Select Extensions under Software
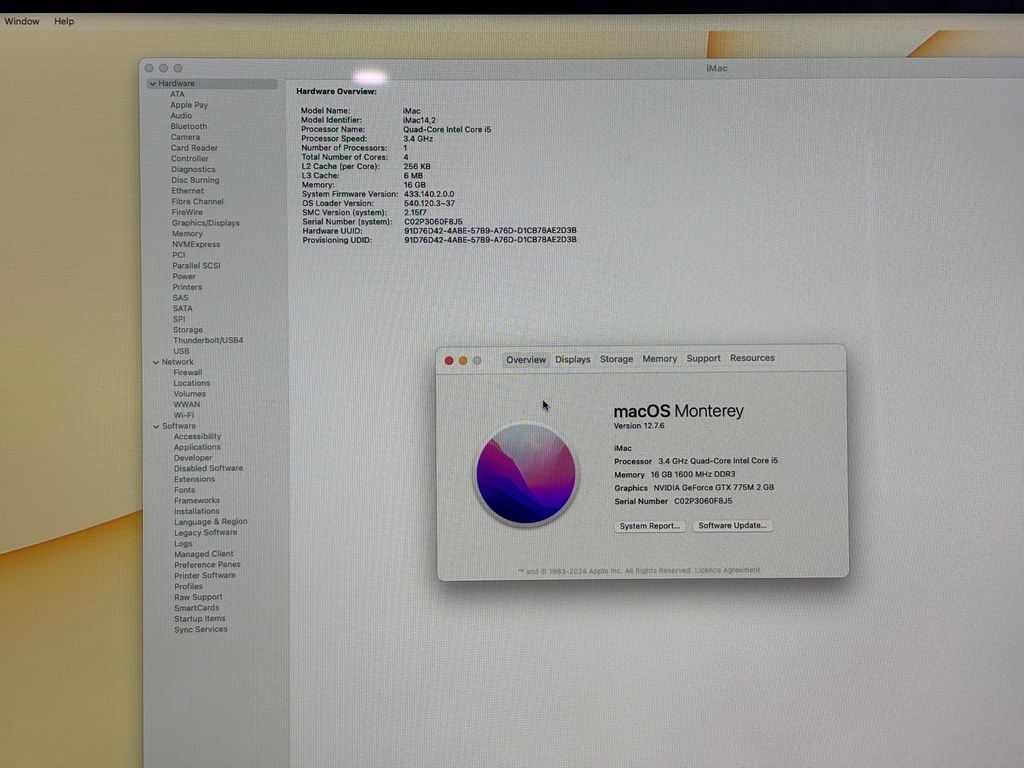1024x768 pixels. click(x=194, y=479)
